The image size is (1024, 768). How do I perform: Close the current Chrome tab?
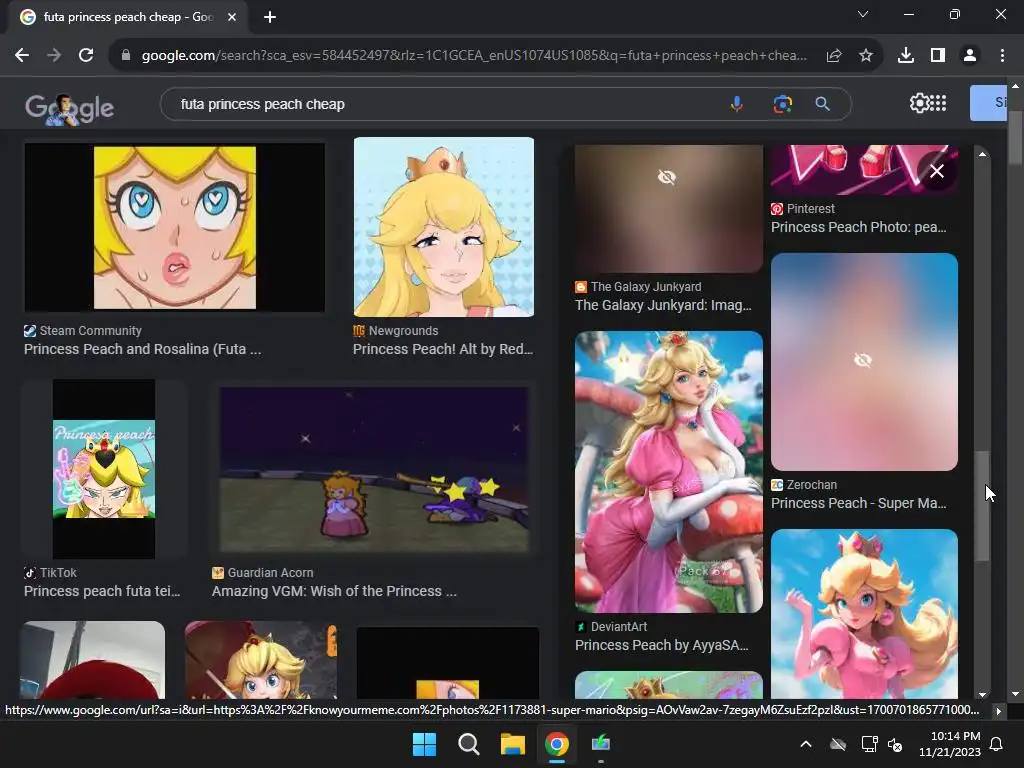click(x=232, y=17)
